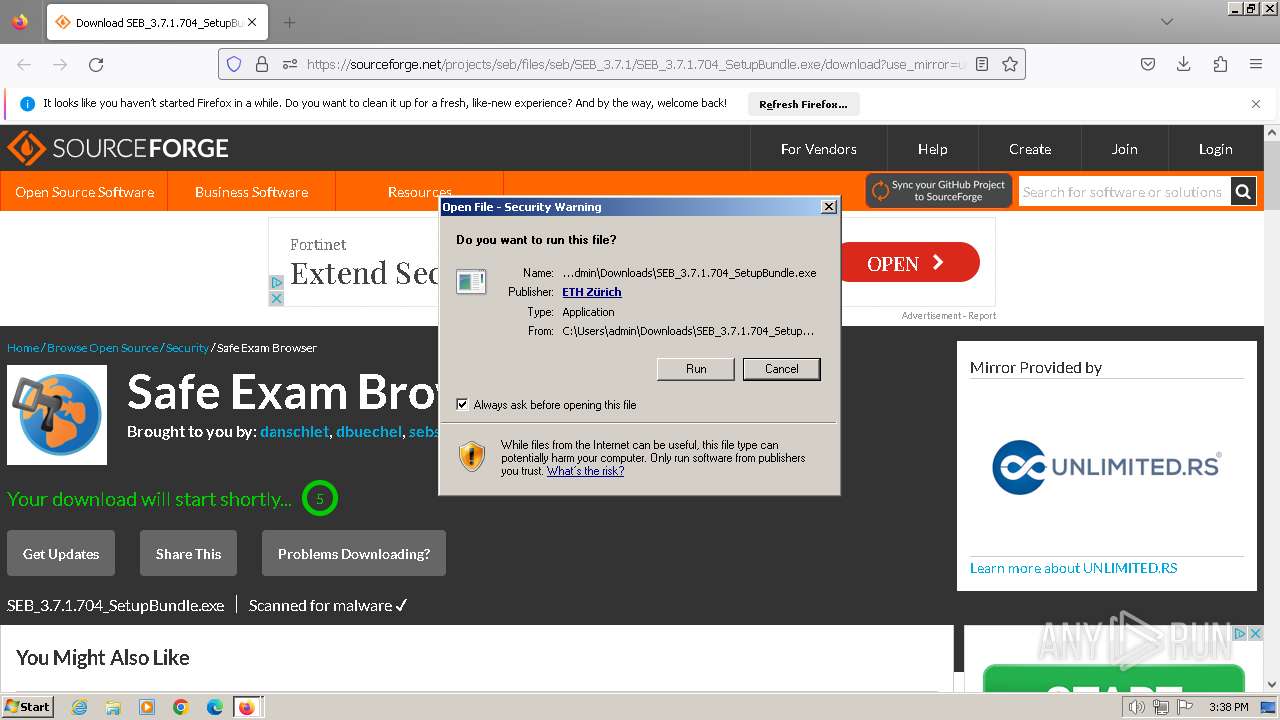
Task: Click Join in the site header
Action: (x=1124, y=149)
